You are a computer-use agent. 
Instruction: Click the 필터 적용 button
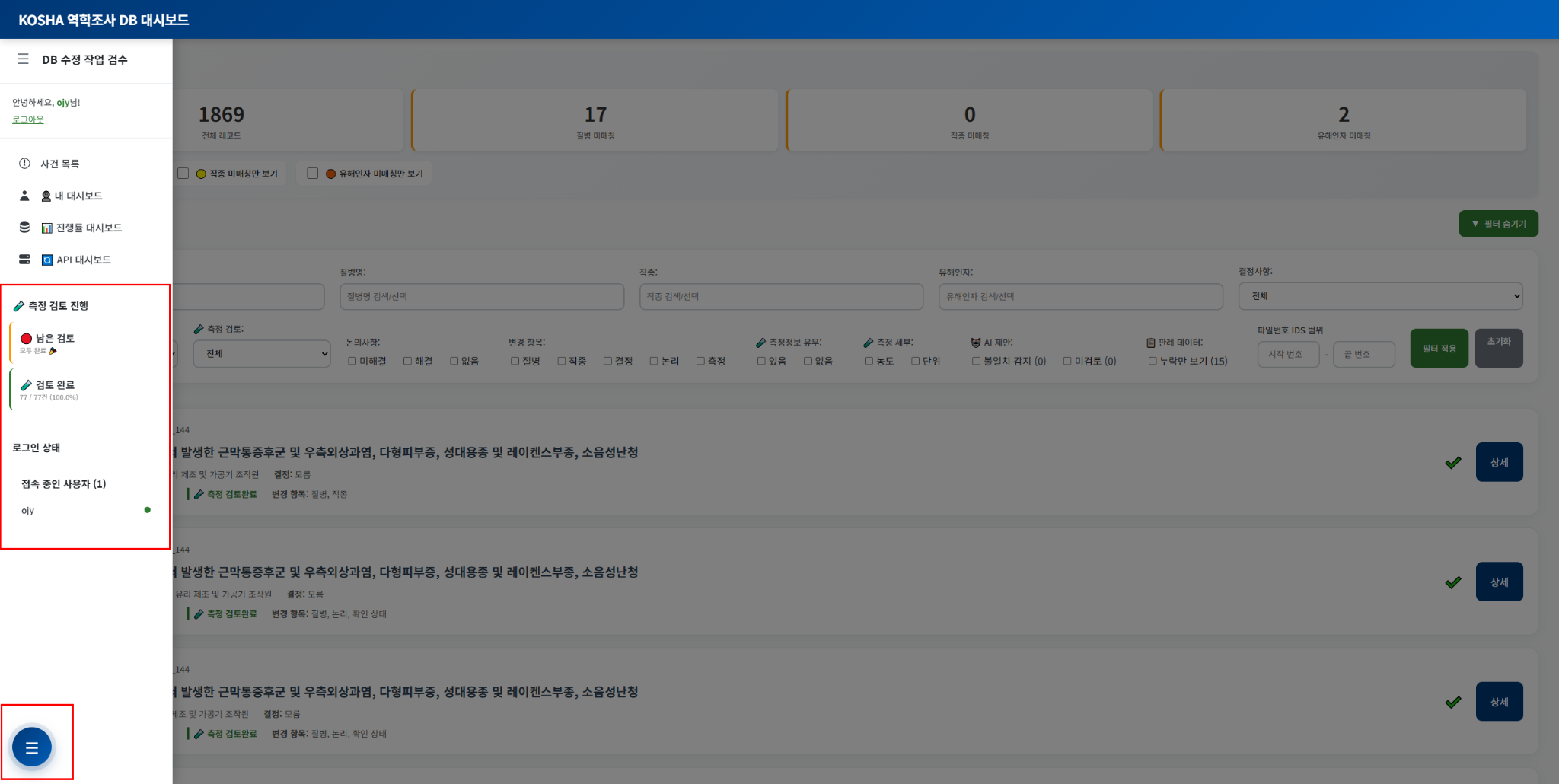point(1439,348)
